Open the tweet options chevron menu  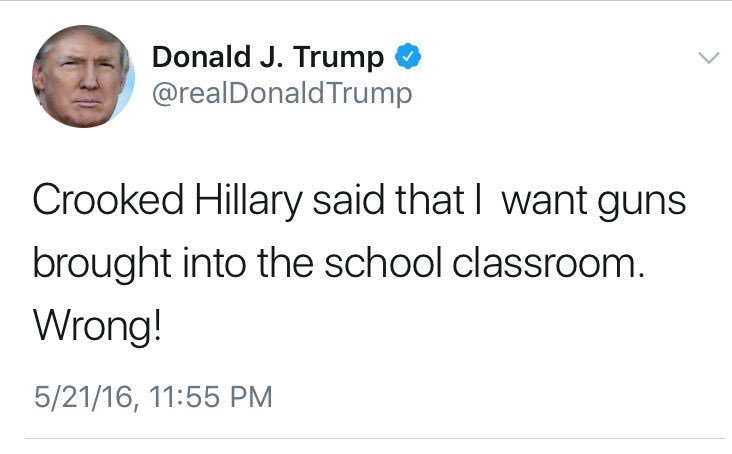[x=709, y=58]
